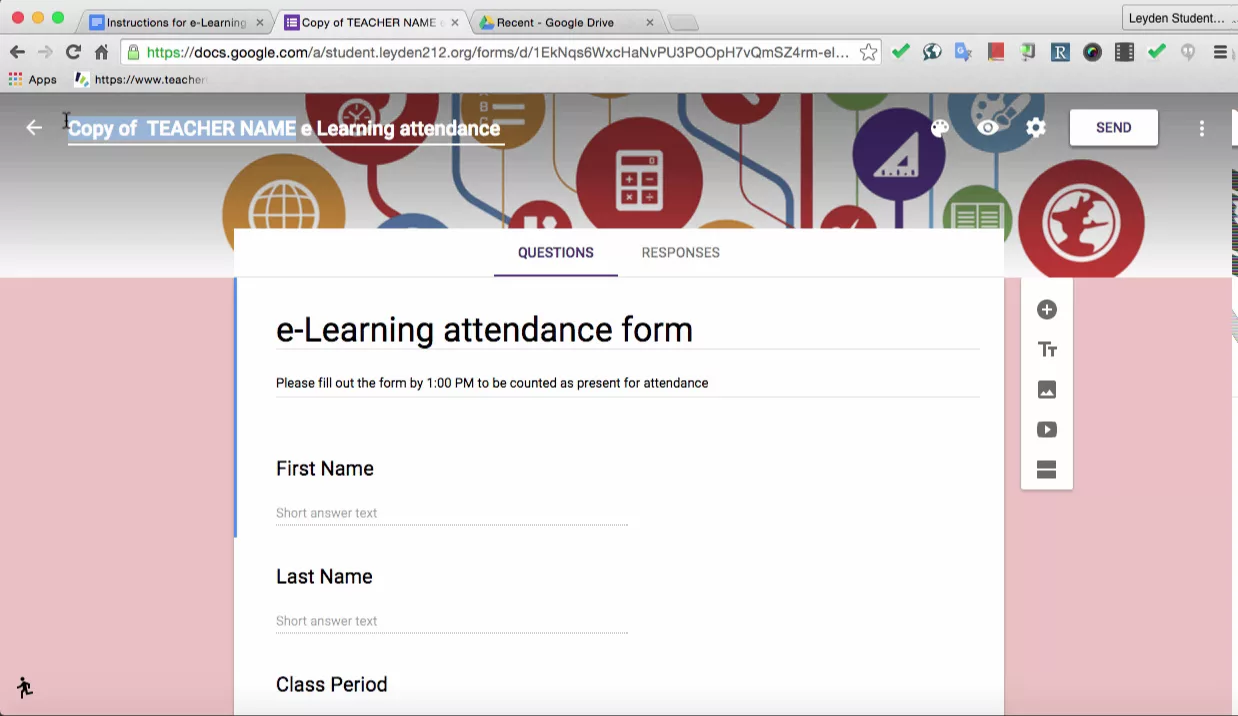Viewport: 1238px width, 716px height.
Task: Switch to the RESPONSES tab
Action: [681, 253]
